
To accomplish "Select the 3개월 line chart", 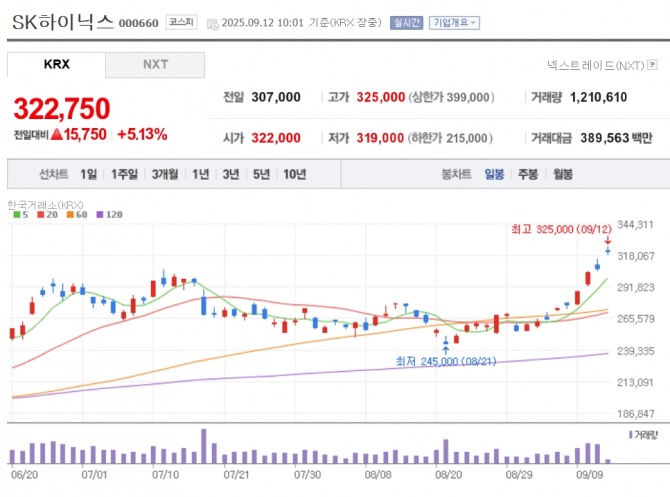I will click(165, 174).
